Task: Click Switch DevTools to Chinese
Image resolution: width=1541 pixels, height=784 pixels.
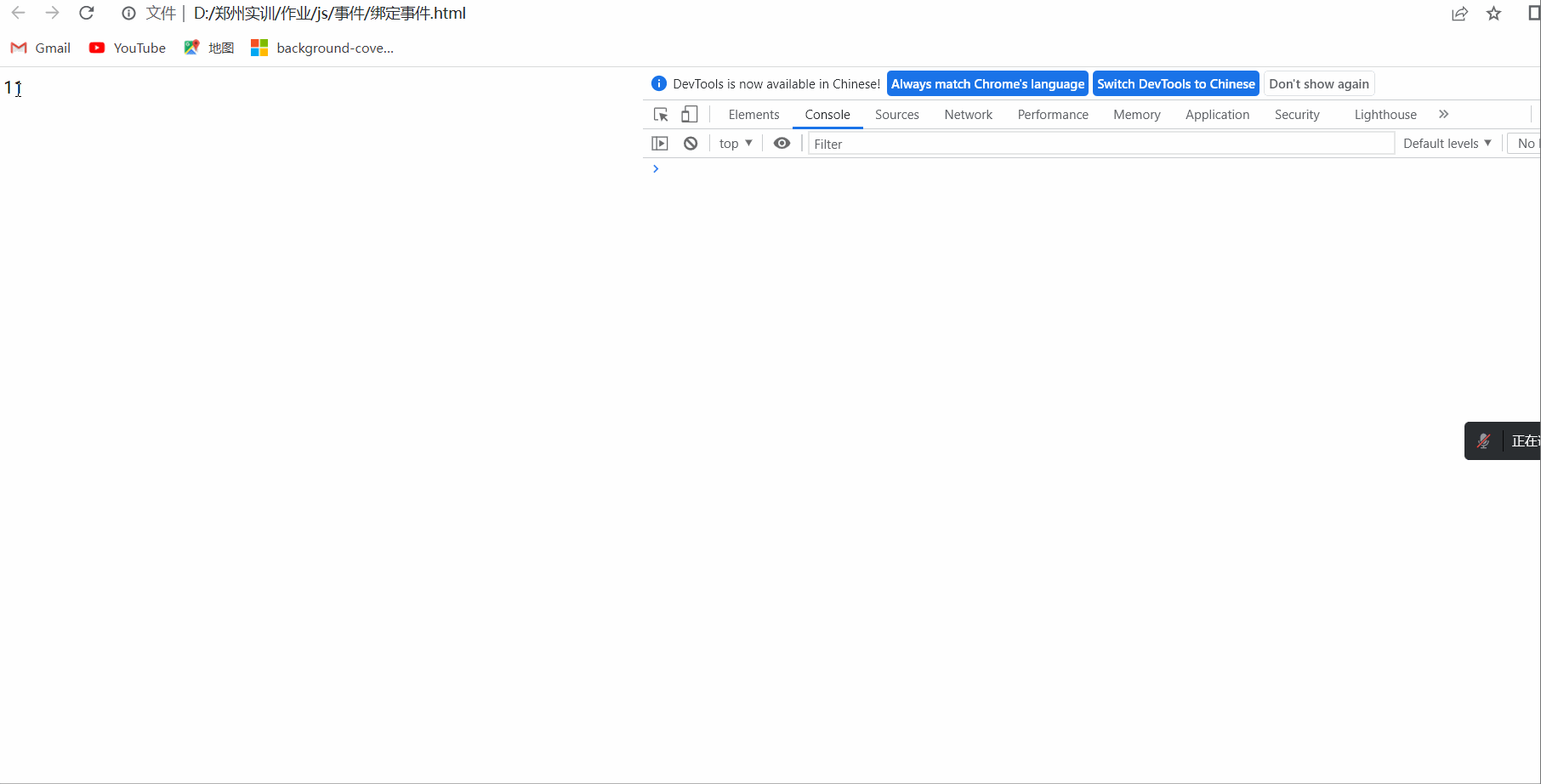Action: tap(1175, 83)
